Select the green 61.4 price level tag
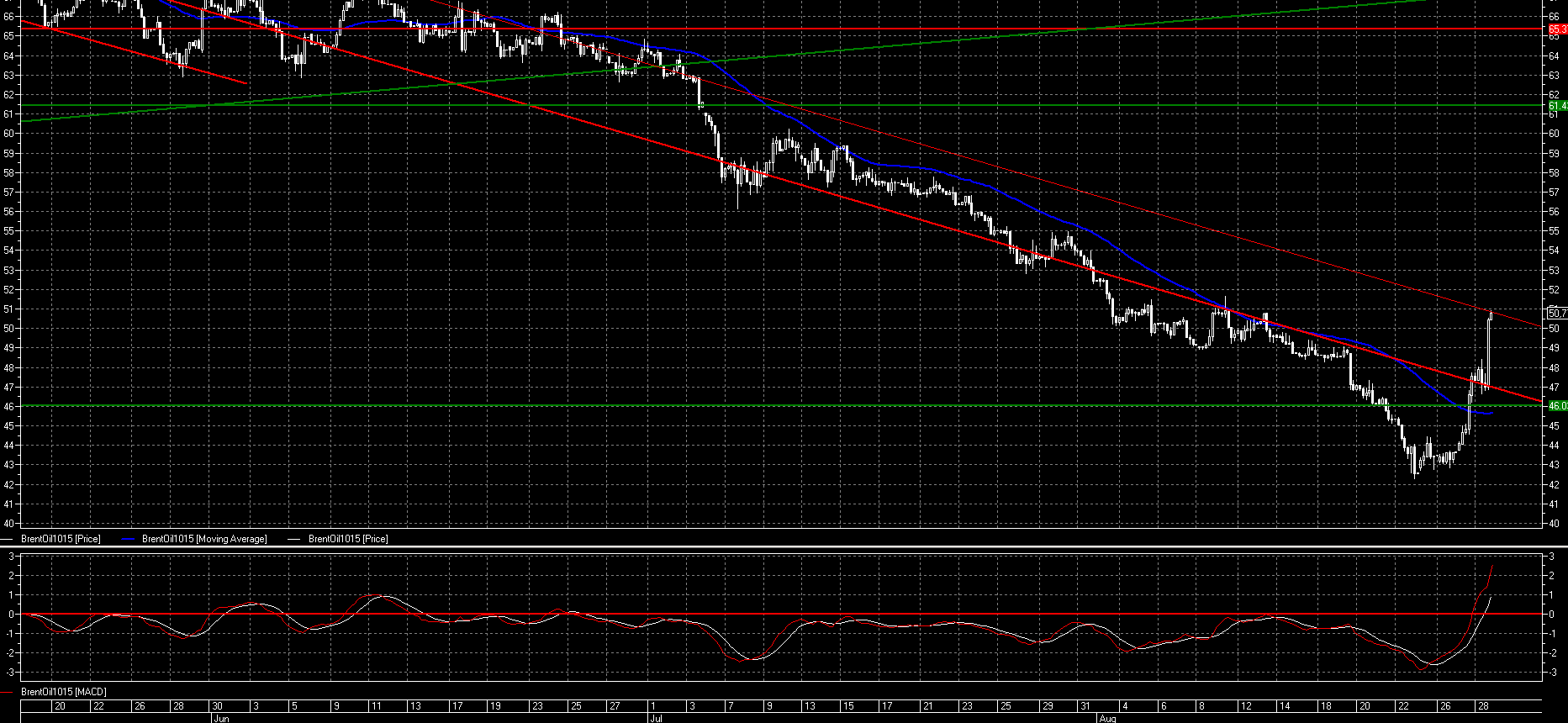This screenshot has width=1568, height=723. tap(1557, 106)
